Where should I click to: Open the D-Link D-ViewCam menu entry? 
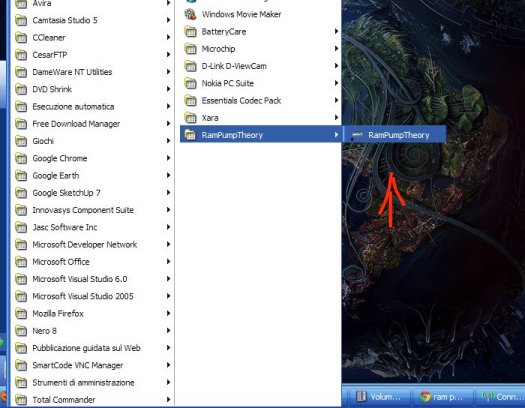pyautogui.click(x=261, y=66)
